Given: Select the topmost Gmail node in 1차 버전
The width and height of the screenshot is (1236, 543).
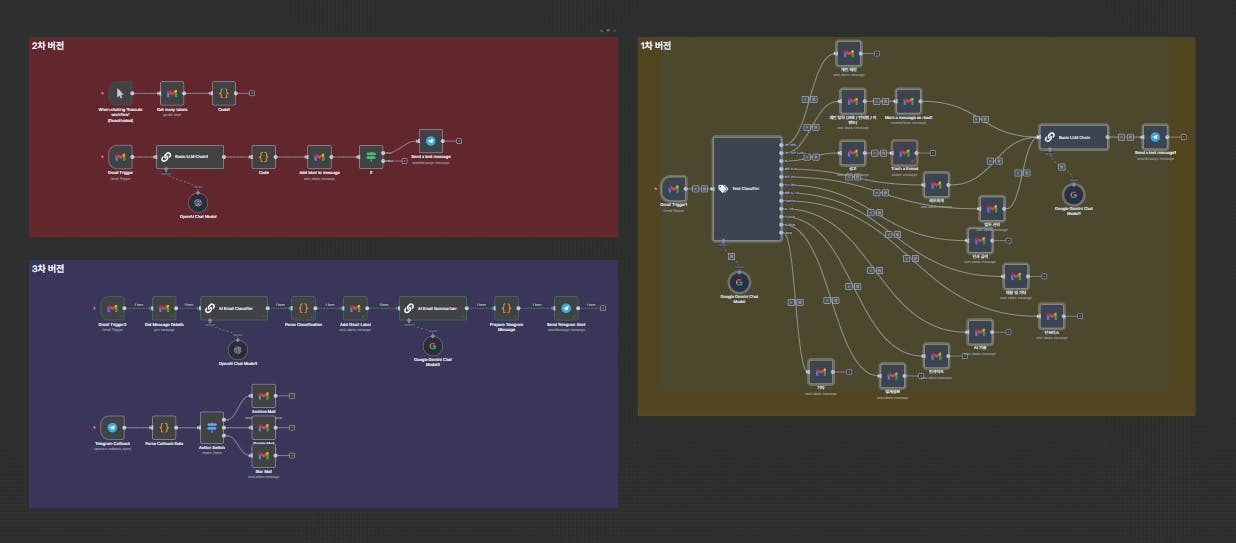Looking at the screenshot, I should point(848,53).
